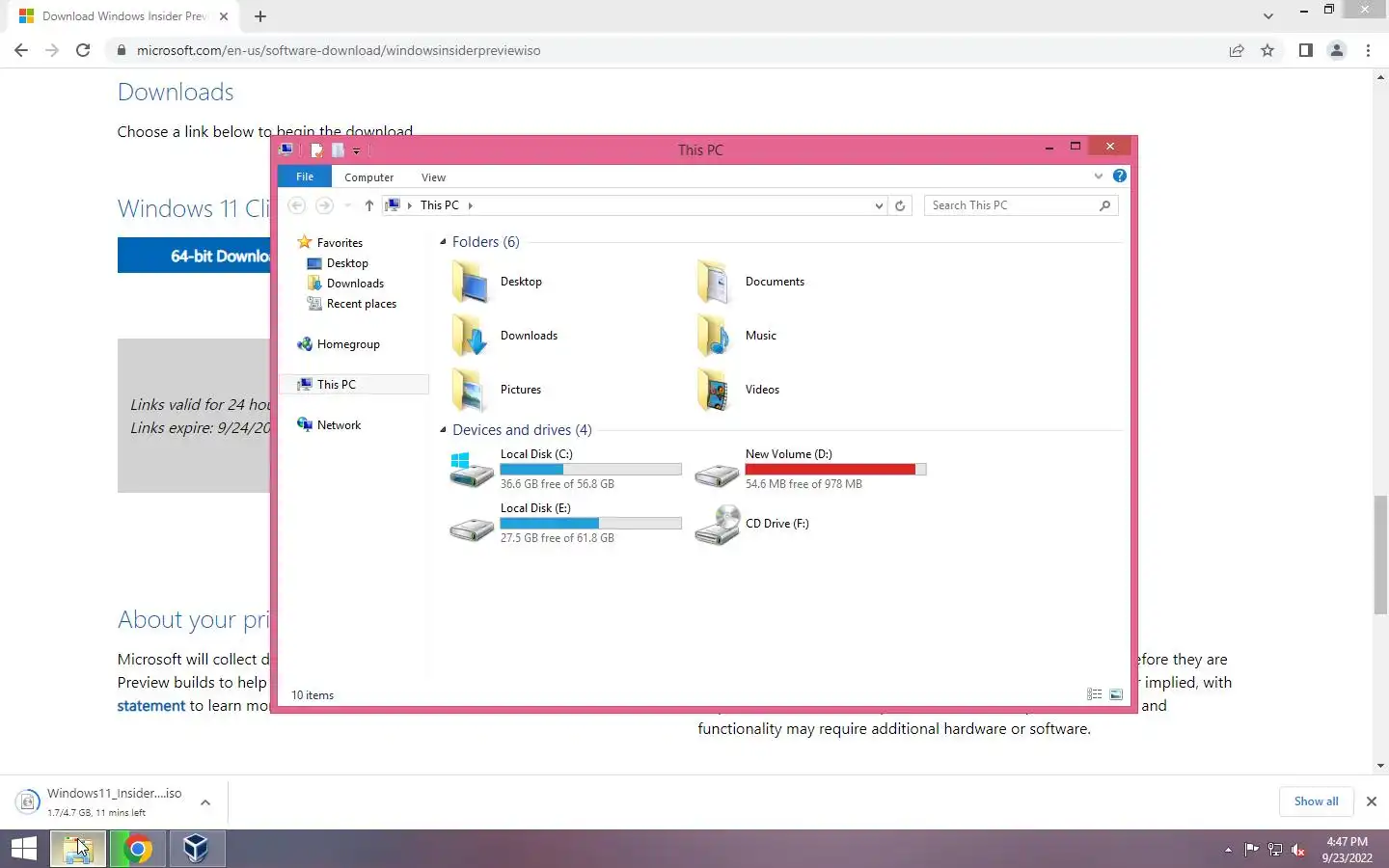Select Downloads under Favorites

(355, 284)
